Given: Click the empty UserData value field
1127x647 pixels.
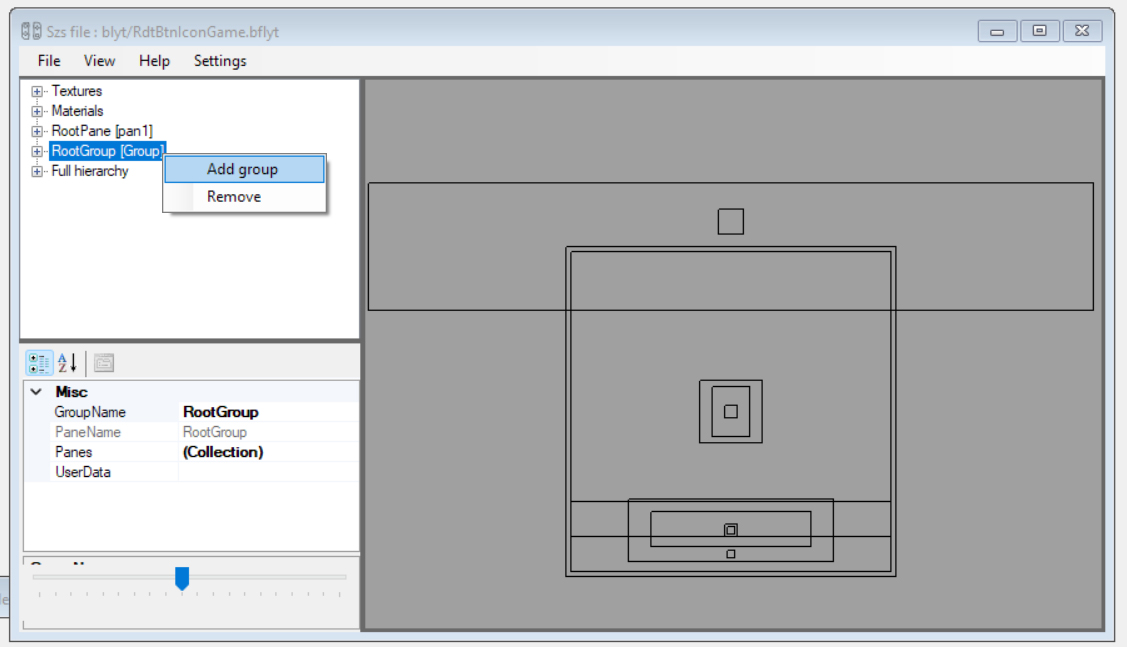Looking at the screenshot, I should [268, 472].
